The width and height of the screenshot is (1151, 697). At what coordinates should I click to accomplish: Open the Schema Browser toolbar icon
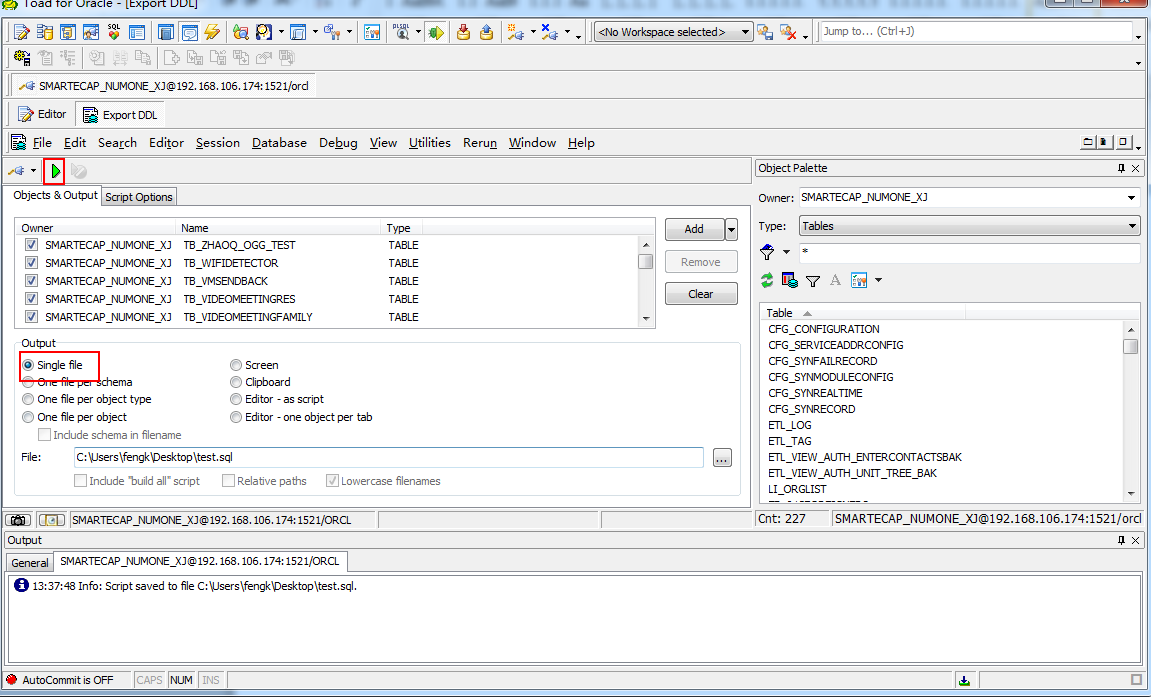[45, 32]
